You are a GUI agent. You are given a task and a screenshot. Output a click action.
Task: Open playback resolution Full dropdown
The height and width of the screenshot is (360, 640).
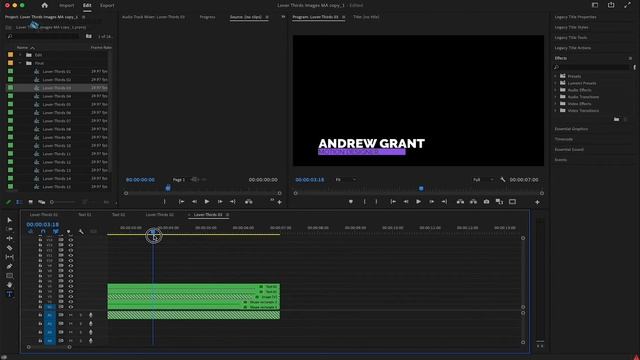tap(483, 180)
